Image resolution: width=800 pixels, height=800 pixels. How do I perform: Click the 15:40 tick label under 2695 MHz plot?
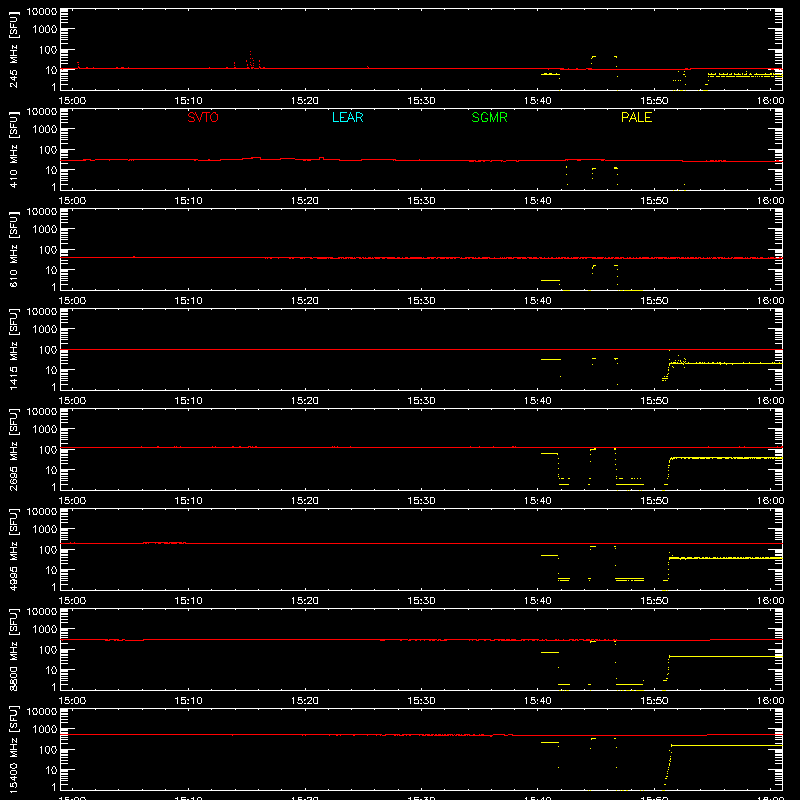pyautogui.click(x=537, y=501)
